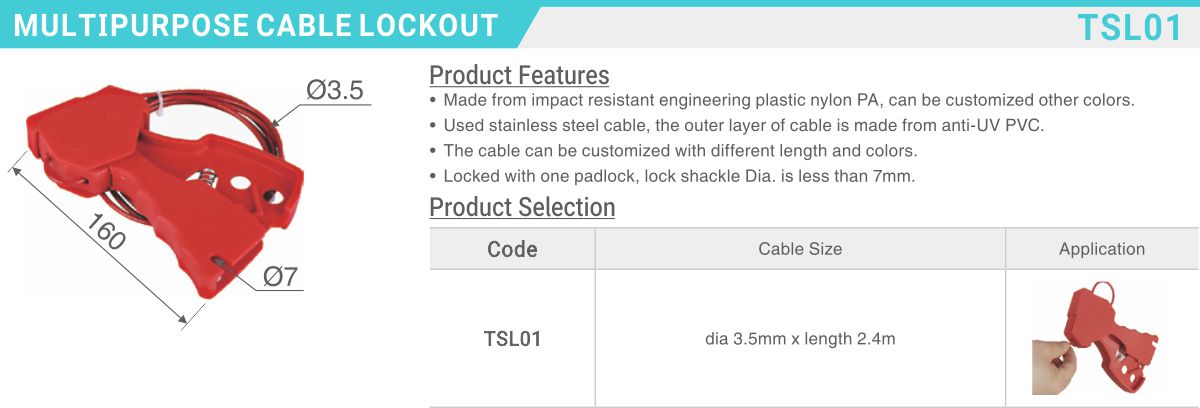
Task: Open the application photo thumbnail with hand
Action: [1101, 339]
